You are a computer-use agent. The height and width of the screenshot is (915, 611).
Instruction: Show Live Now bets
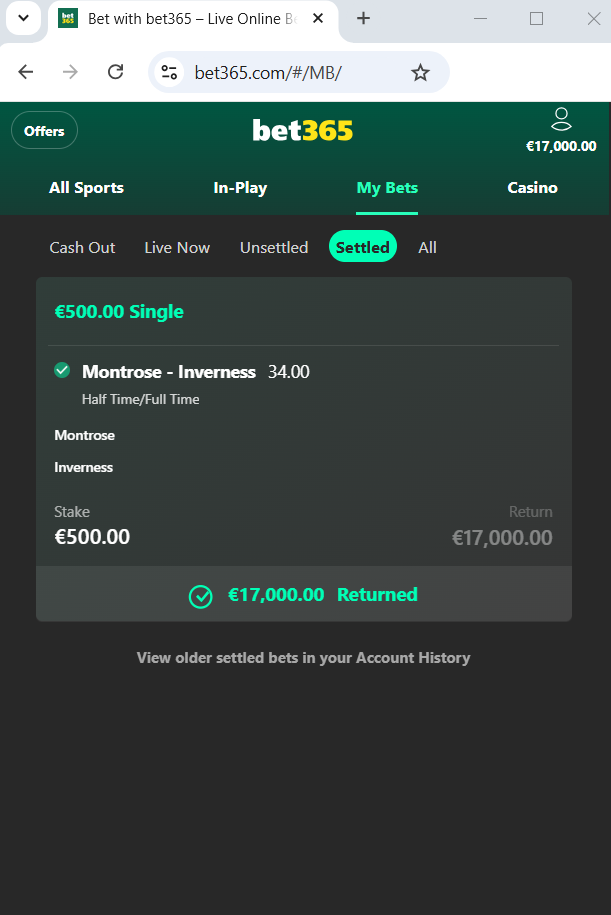(177, 247)
